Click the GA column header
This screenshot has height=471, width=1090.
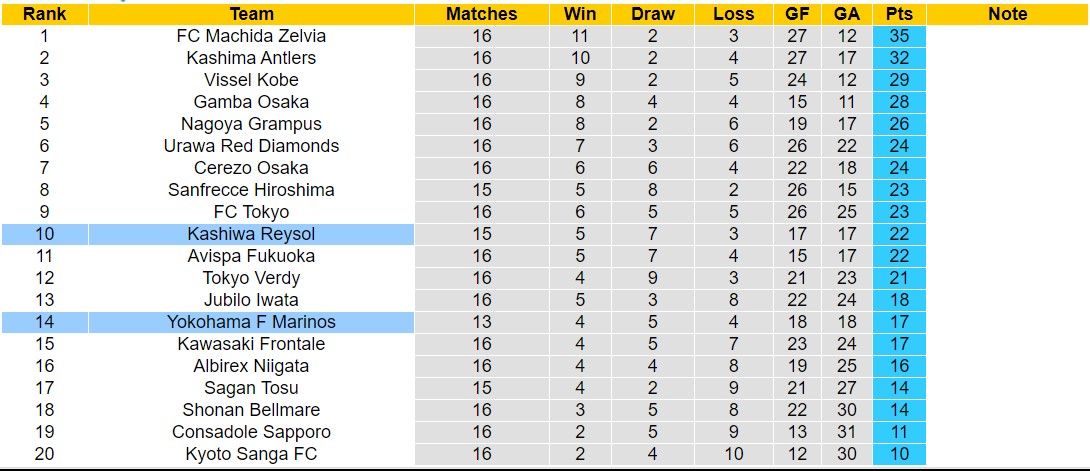pos(846,14)
